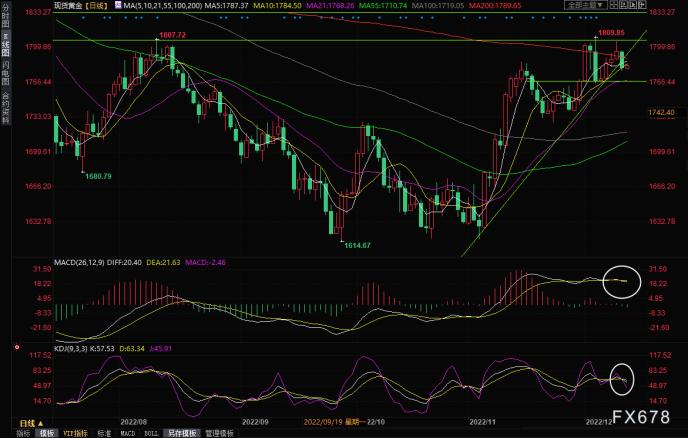Screen dimensions: 688x438
Task: Click the 【日线】 period label in title
Action: (x=95, y=5)
